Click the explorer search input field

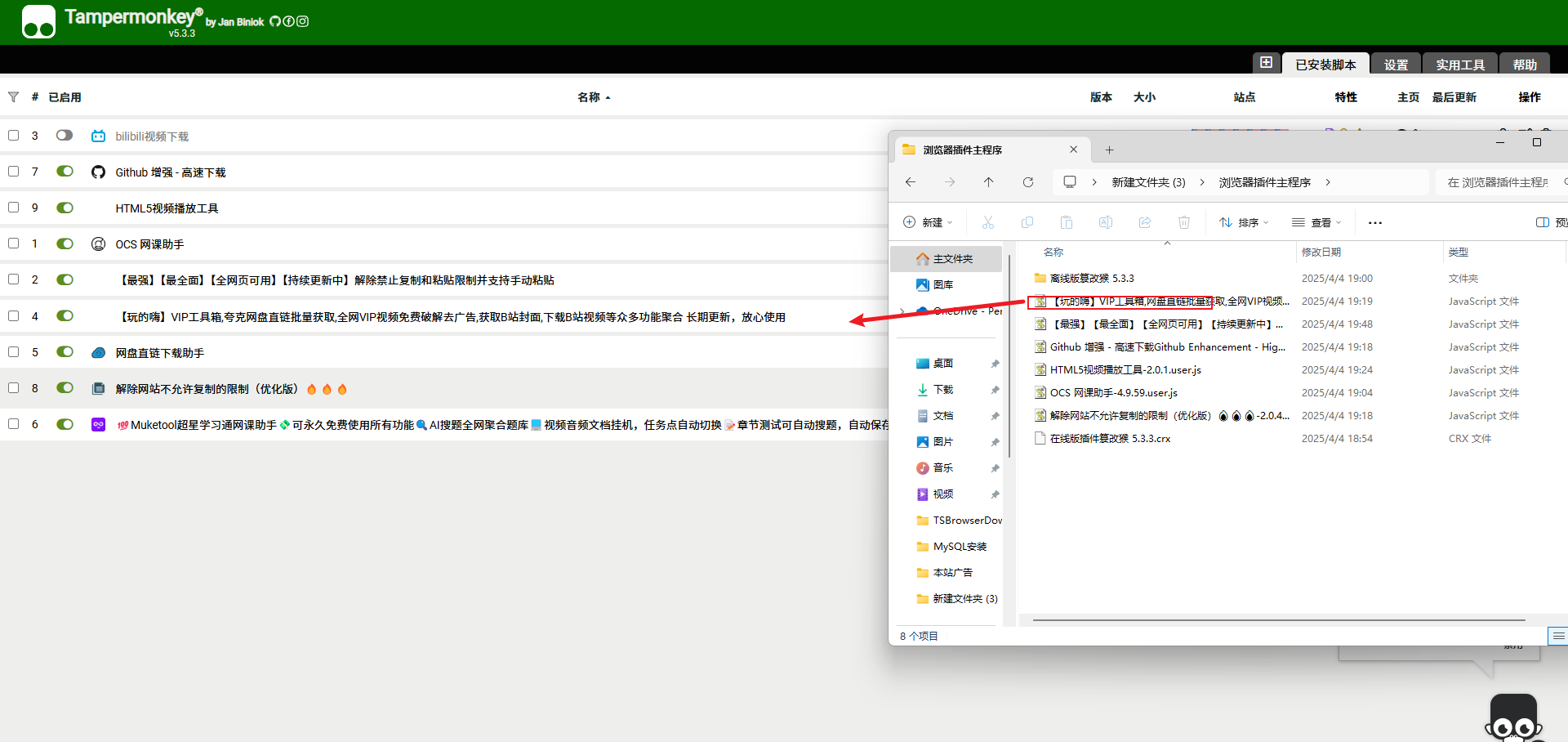[1499, 182]
